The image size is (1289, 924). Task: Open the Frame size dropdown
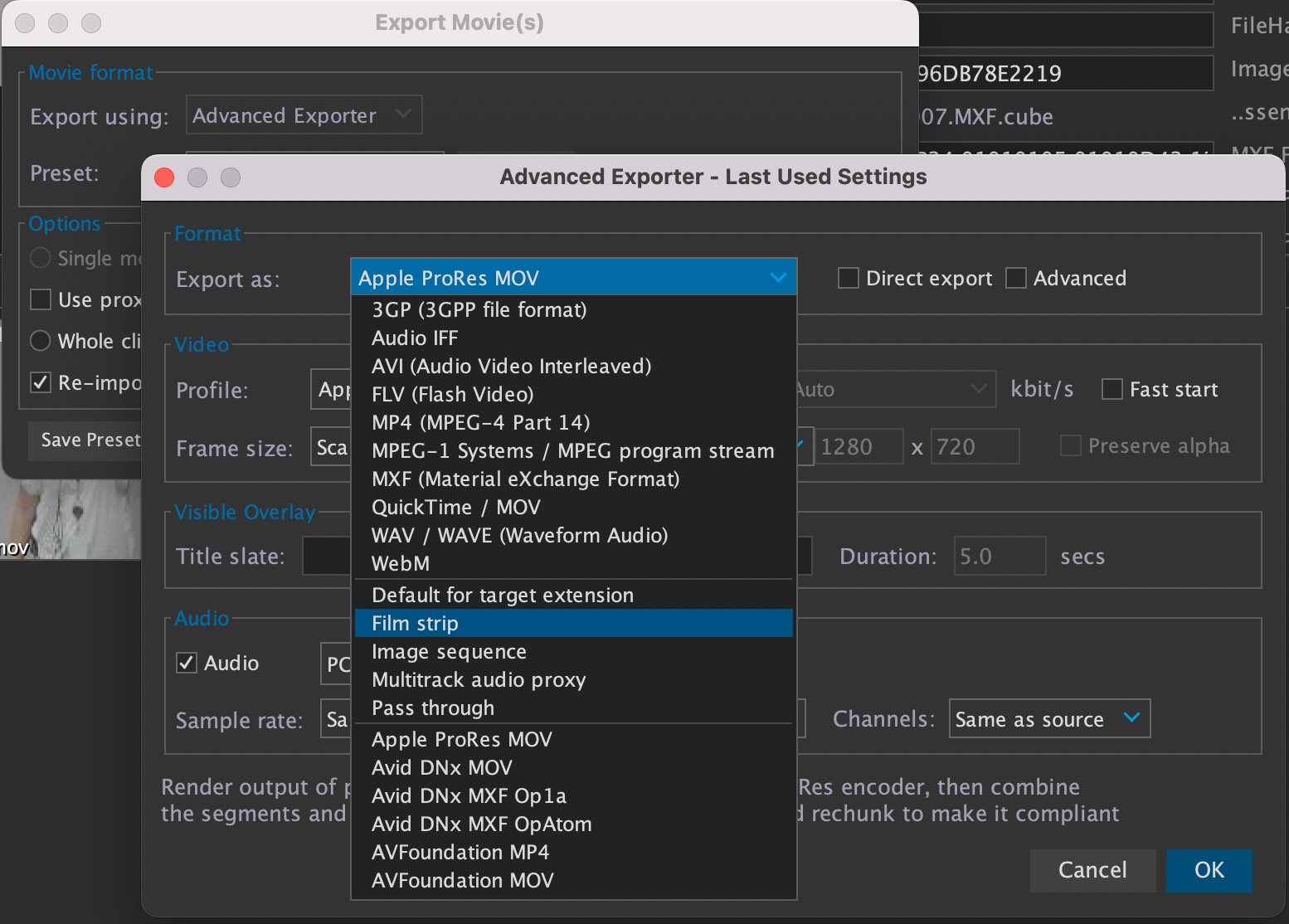pyautogui.click(x=331, y=448)
